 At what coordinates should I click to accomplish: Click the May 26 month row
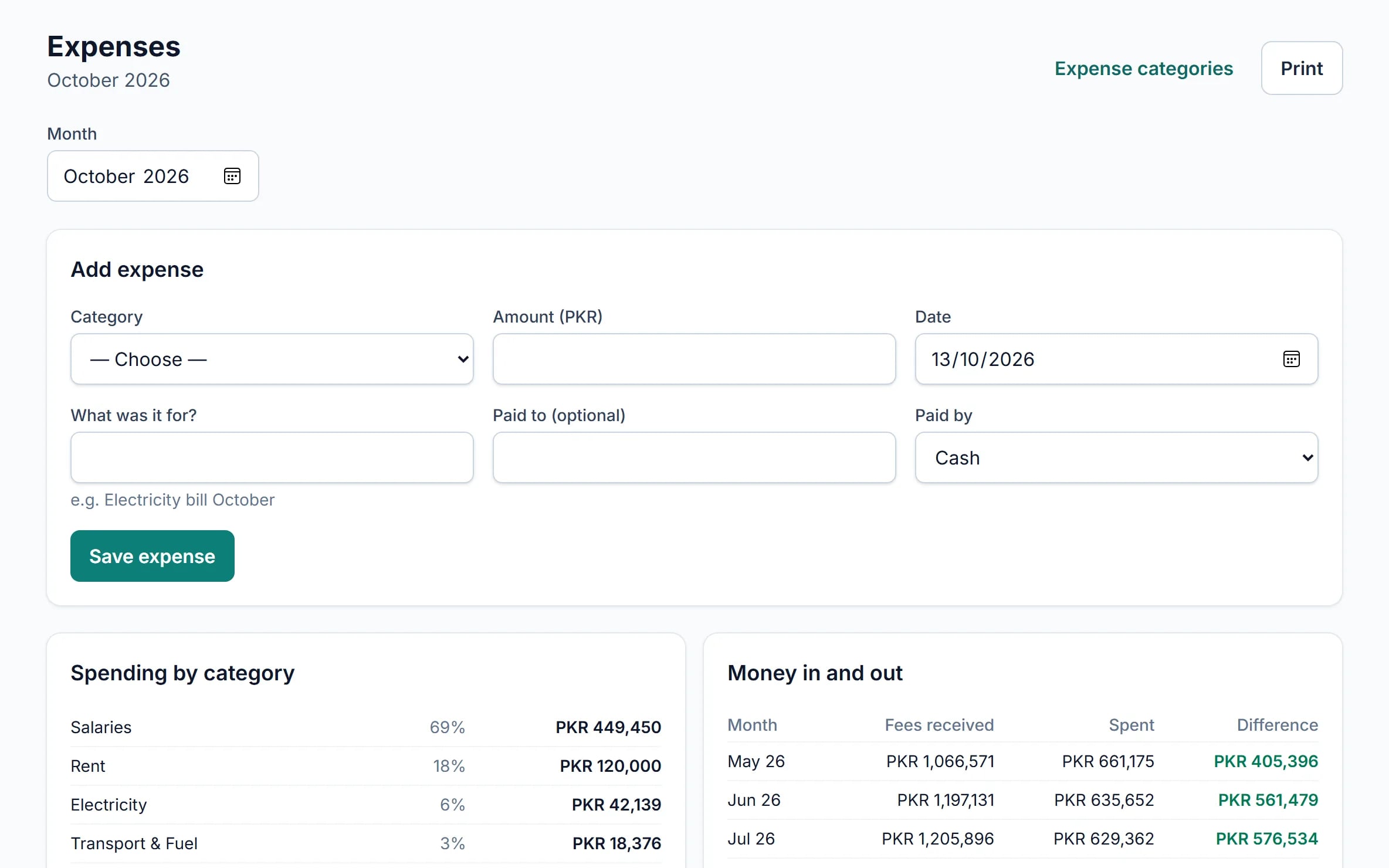(1023, 761)
